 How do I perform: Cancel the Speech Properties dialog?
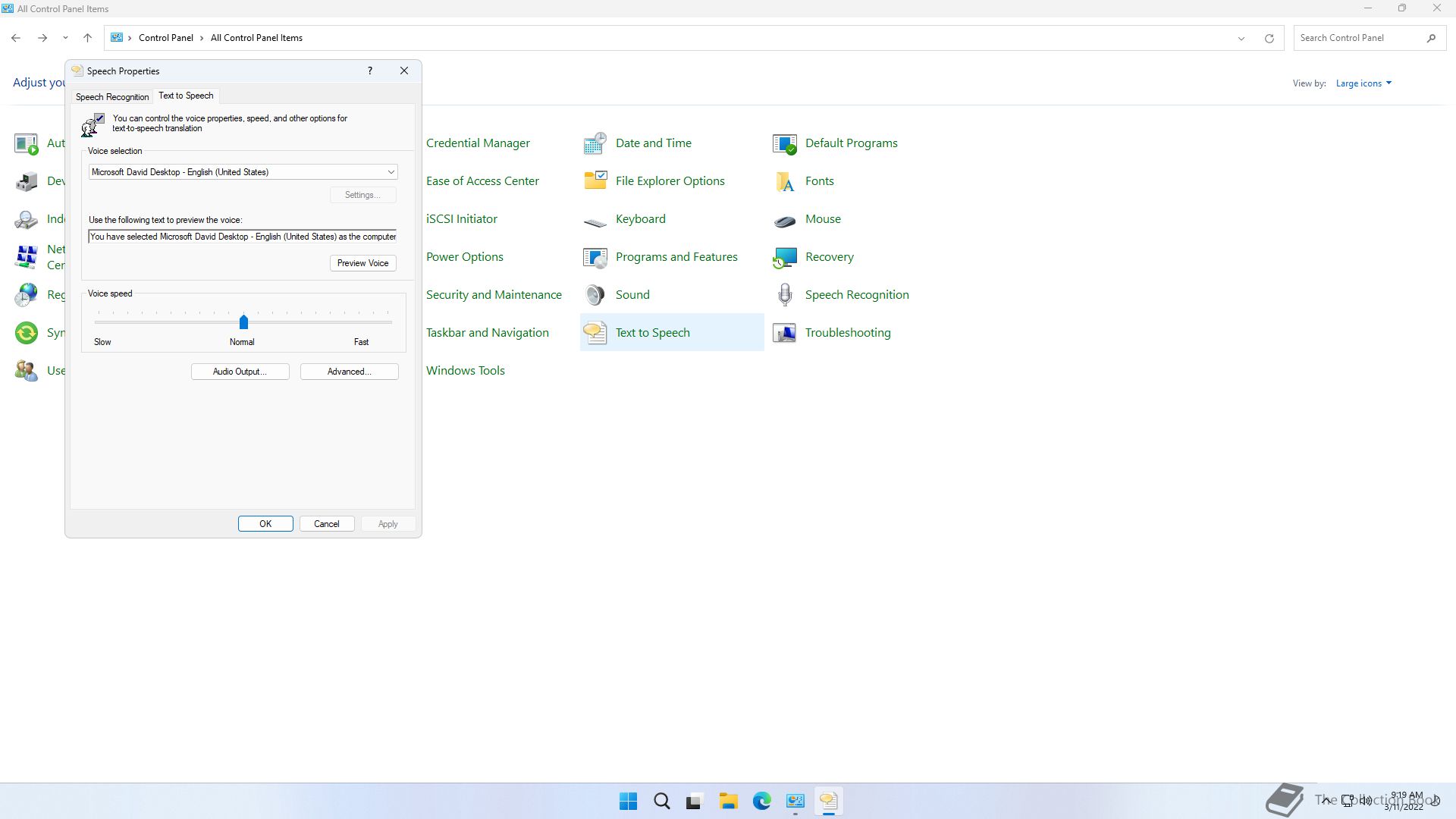(327, 524)
